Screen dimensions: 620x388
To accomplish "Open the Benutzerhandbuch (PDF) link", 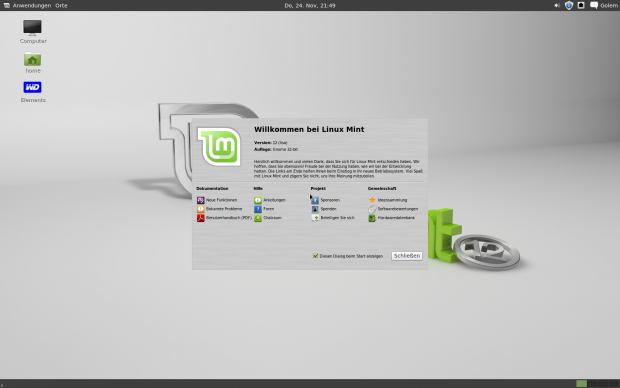I will [229, 218].
